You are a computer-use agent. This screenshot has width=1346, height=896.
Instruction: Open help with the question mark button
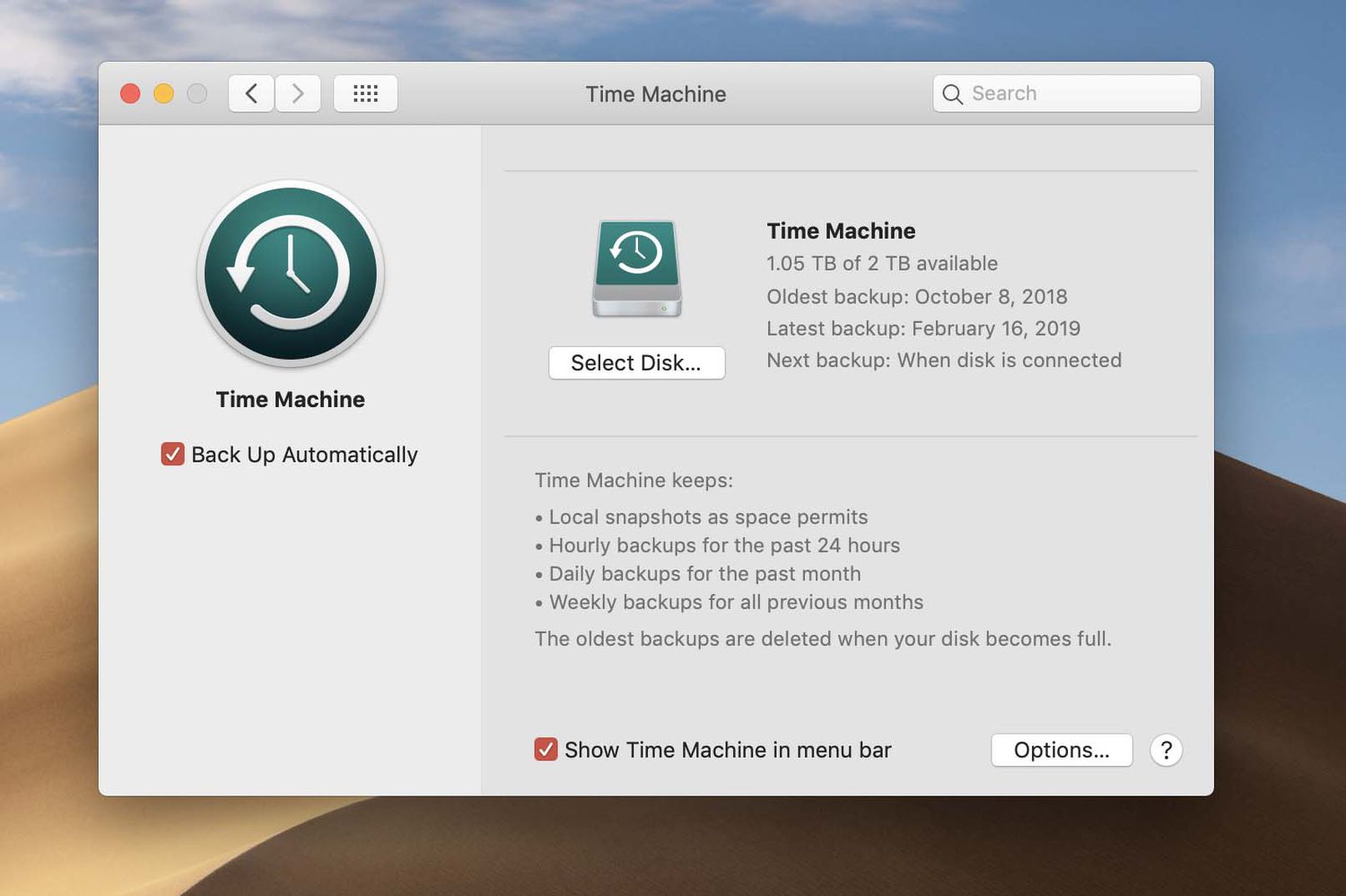coord(1166,750)
